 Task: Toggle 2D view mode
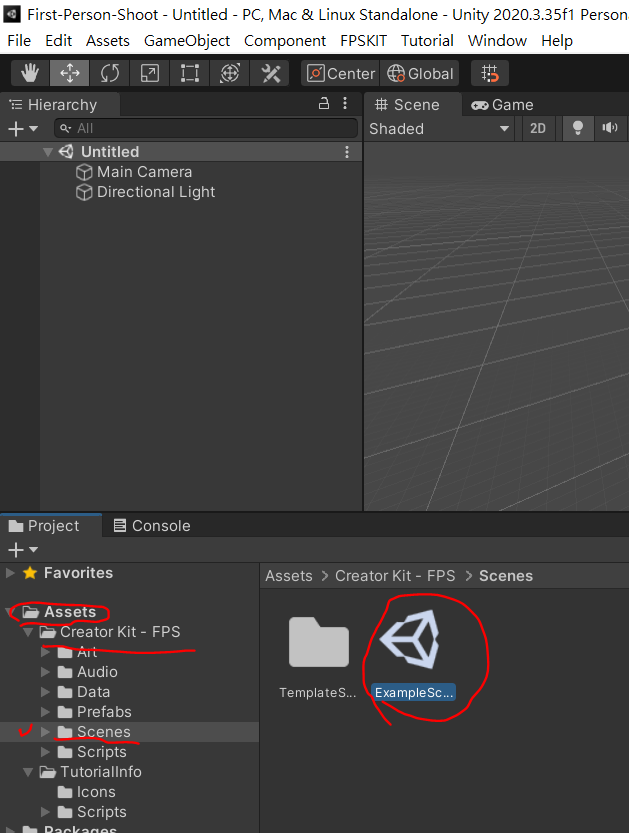point(537,129)
